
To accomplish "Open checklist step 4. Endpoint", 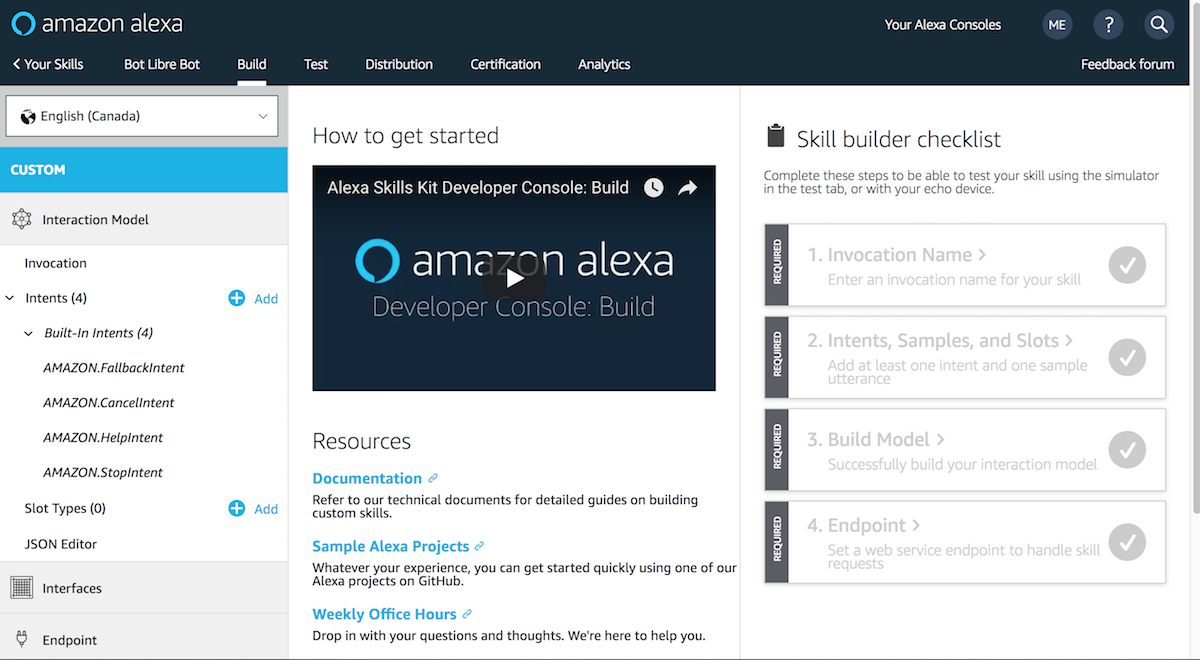I will pos(864,525).
